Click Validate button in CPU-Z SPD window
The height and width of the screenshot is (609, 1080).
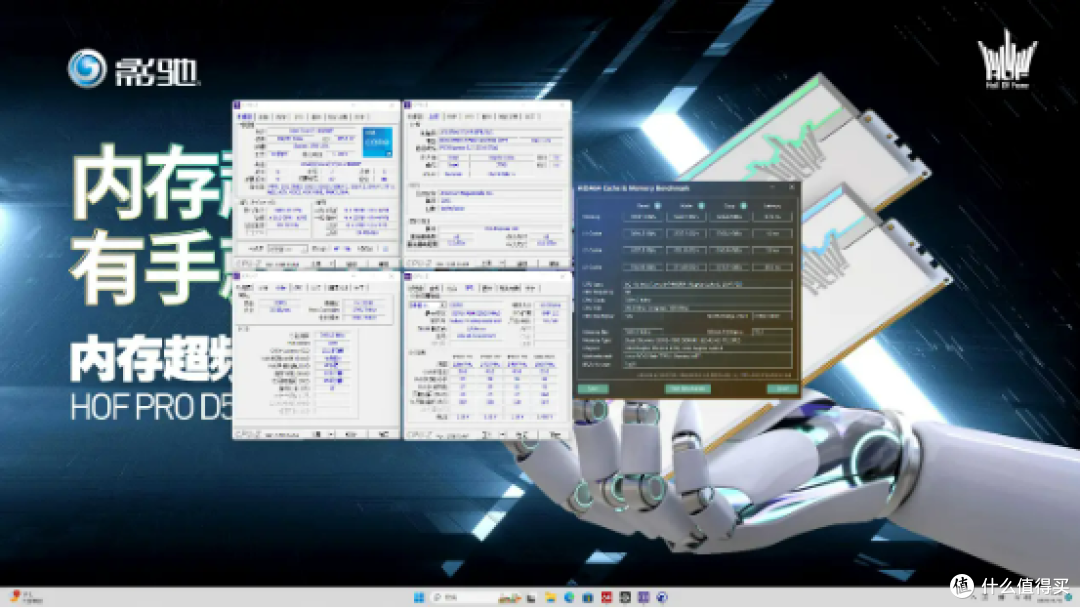[x=522, y=435]
